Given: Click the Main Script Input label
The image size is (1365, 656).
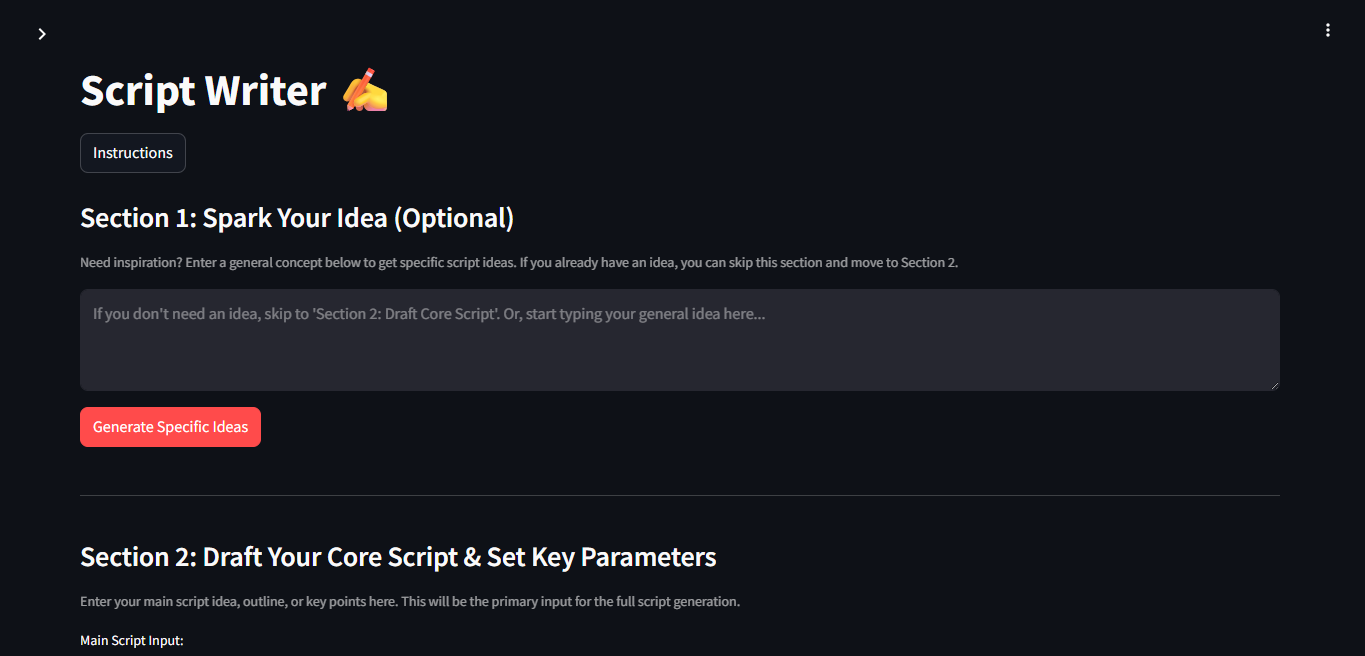Looking at the screenshot, I should tap(132, 640).
